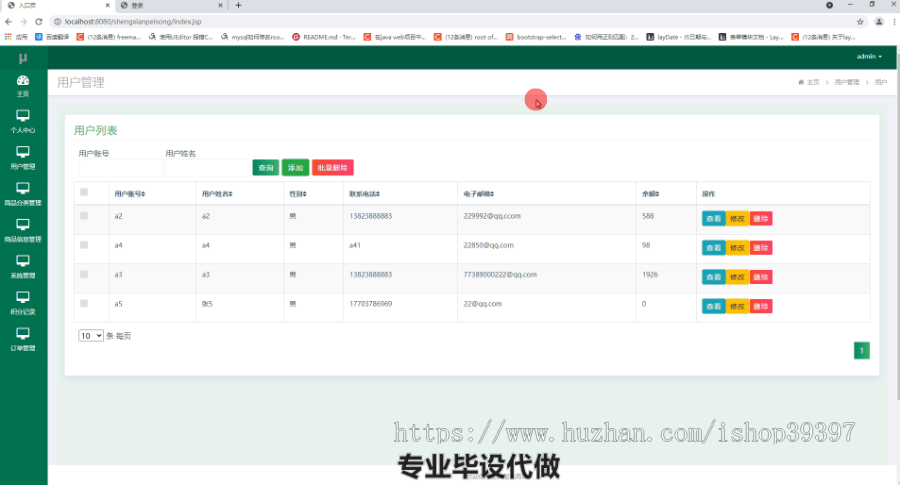Screen dimensions: 900x485
Task: Open 个人中心 in the sidebar
Action: 23,122
